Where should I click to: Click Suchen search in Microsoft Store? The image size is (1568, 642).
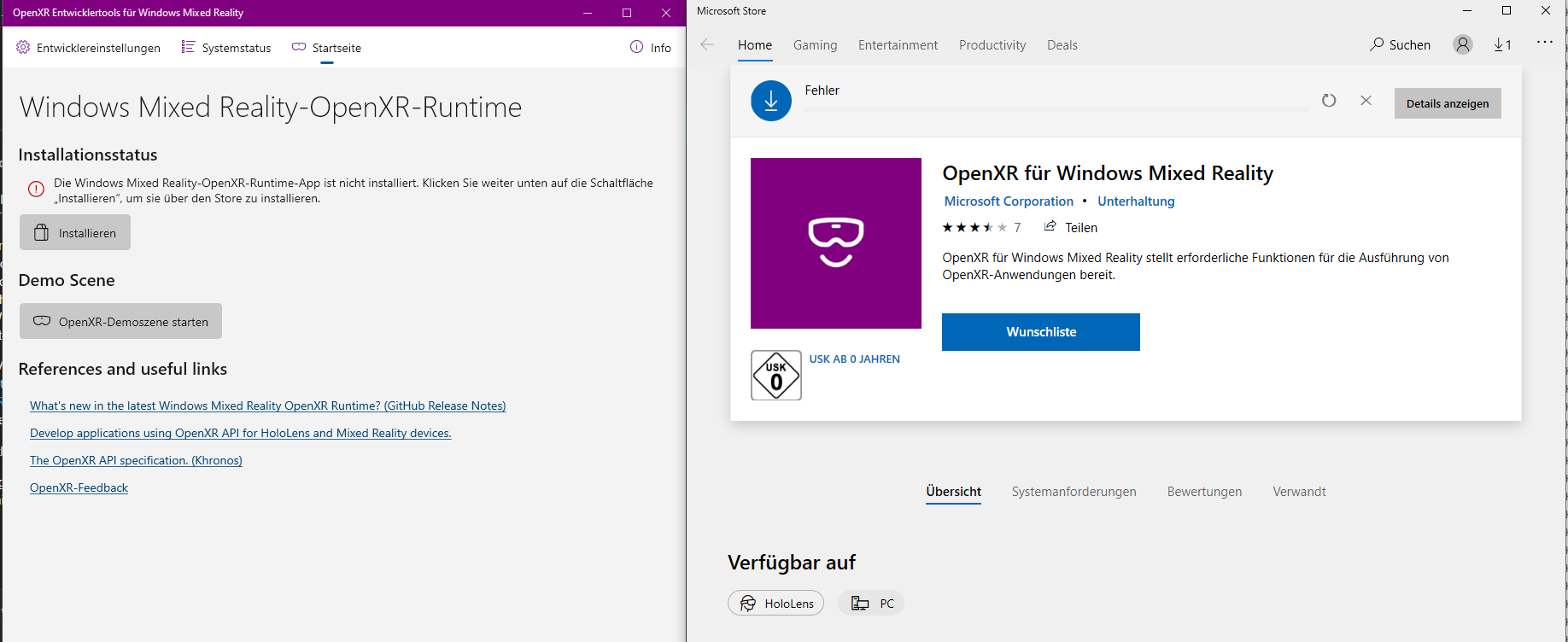1401,44
